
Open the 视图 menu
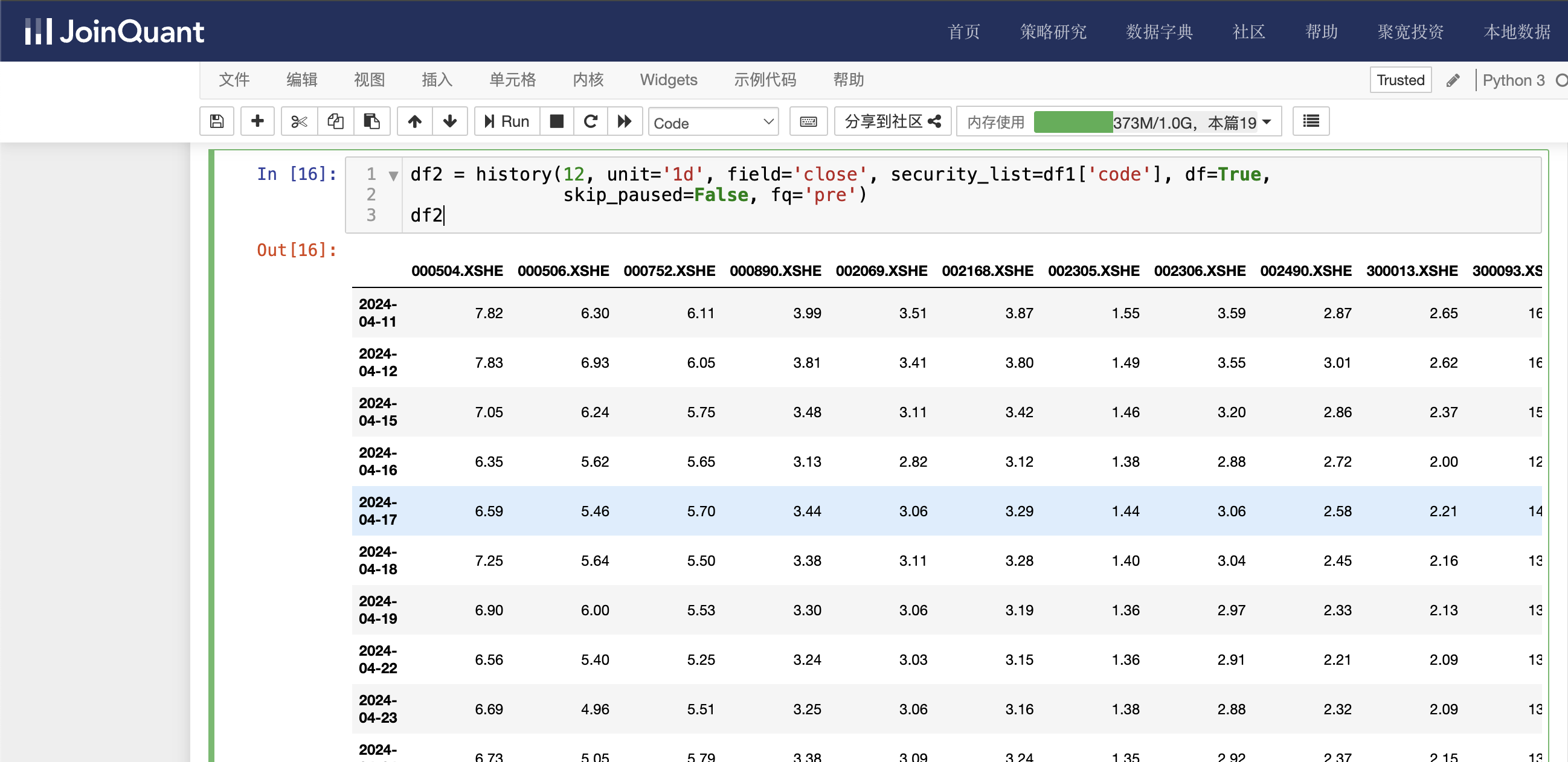(370, 80)
